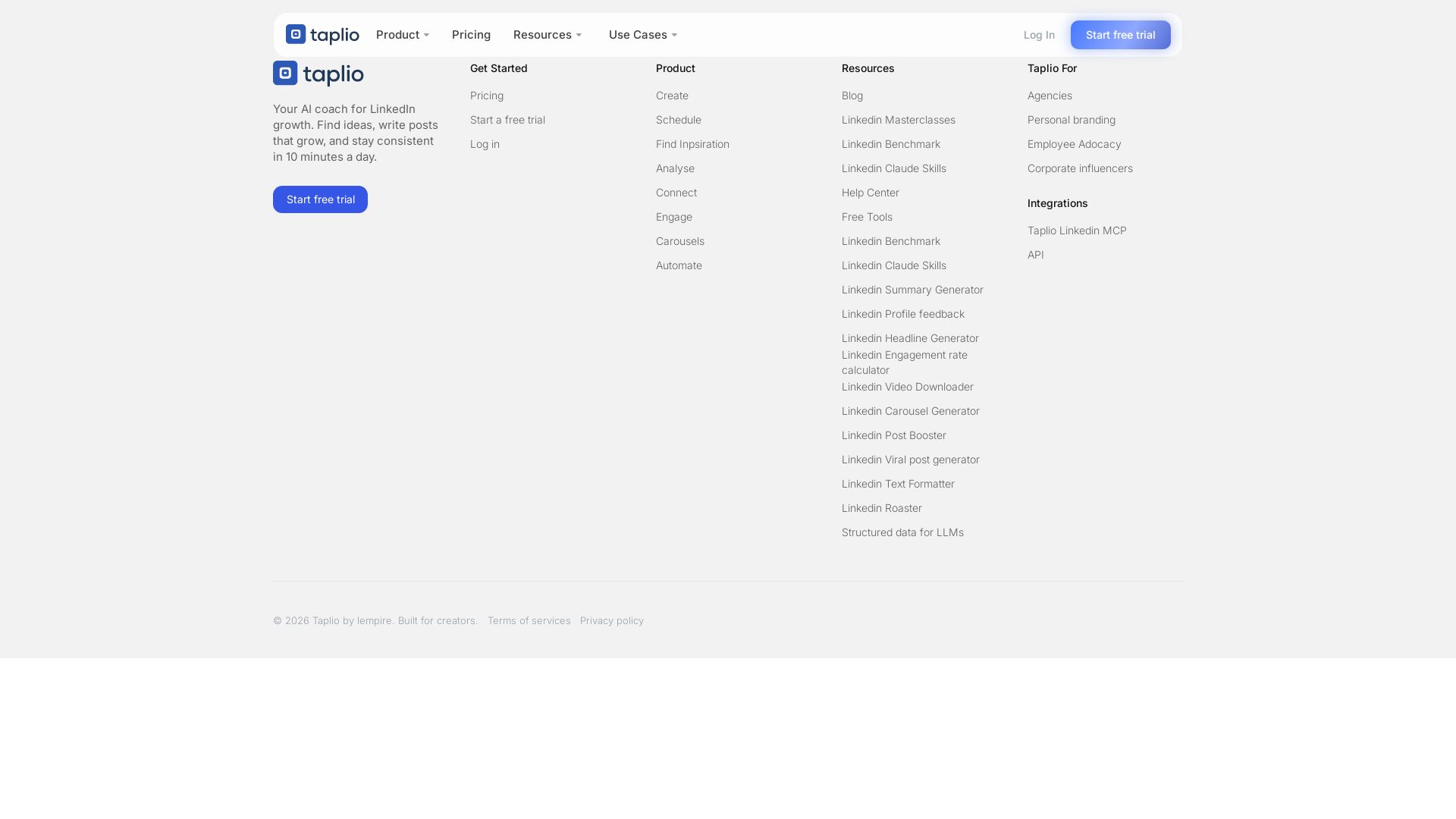The width and height of the screenshot is (1456, 819).
Task: Open the Personal branding link
Action: pyautogui.click(x=1072, y=120)
